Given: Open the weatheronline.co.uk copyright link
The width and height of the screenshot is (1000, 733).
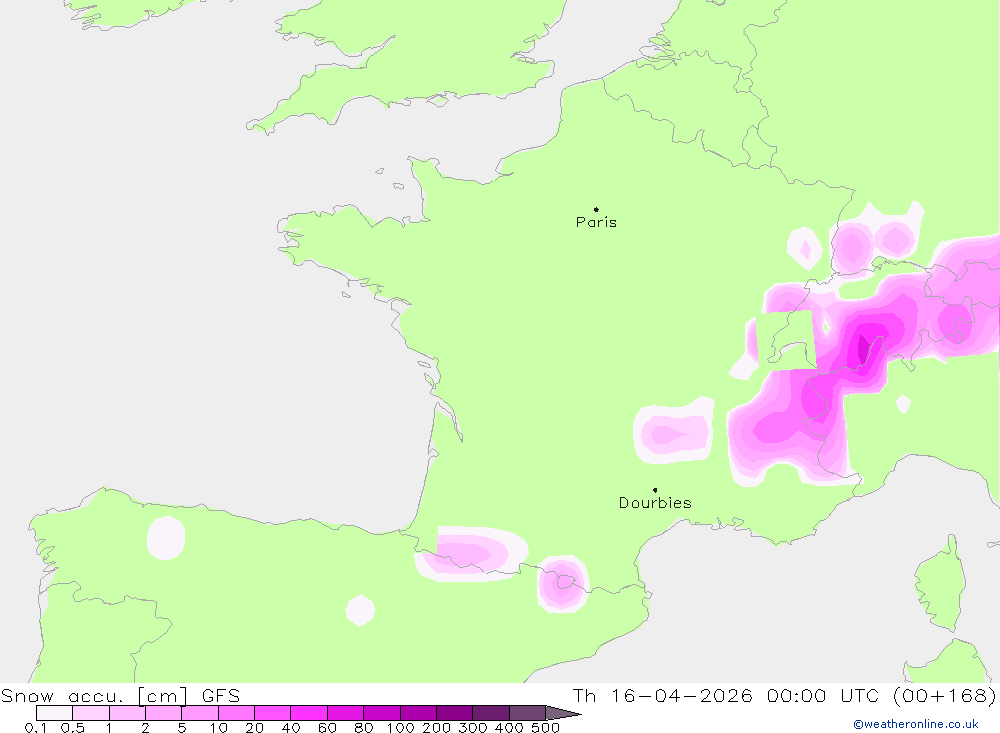Looking at the screenshot, I should coord(916,724).
